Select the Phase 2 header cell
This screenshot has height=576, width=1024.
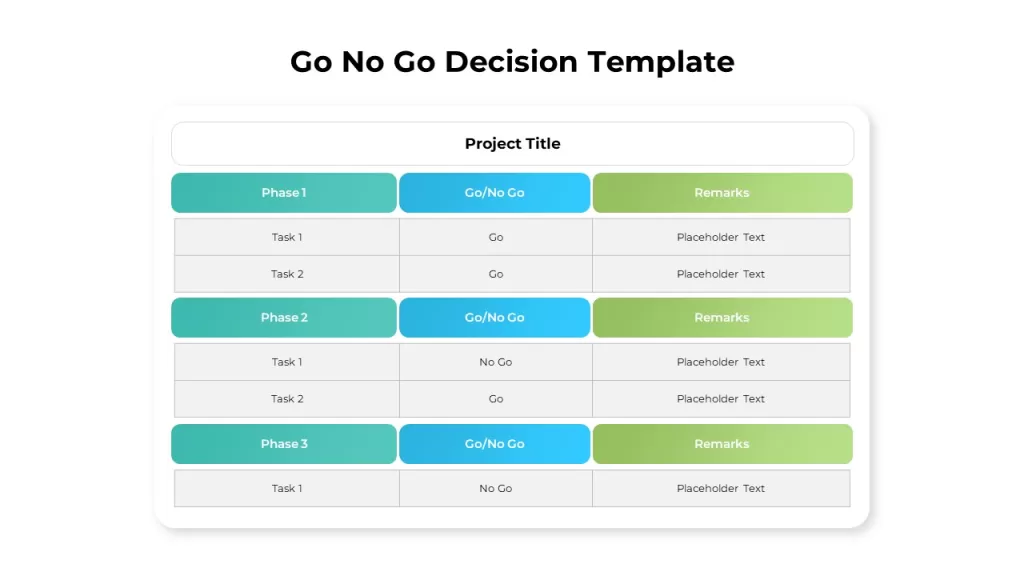click(x=284, y=317)
